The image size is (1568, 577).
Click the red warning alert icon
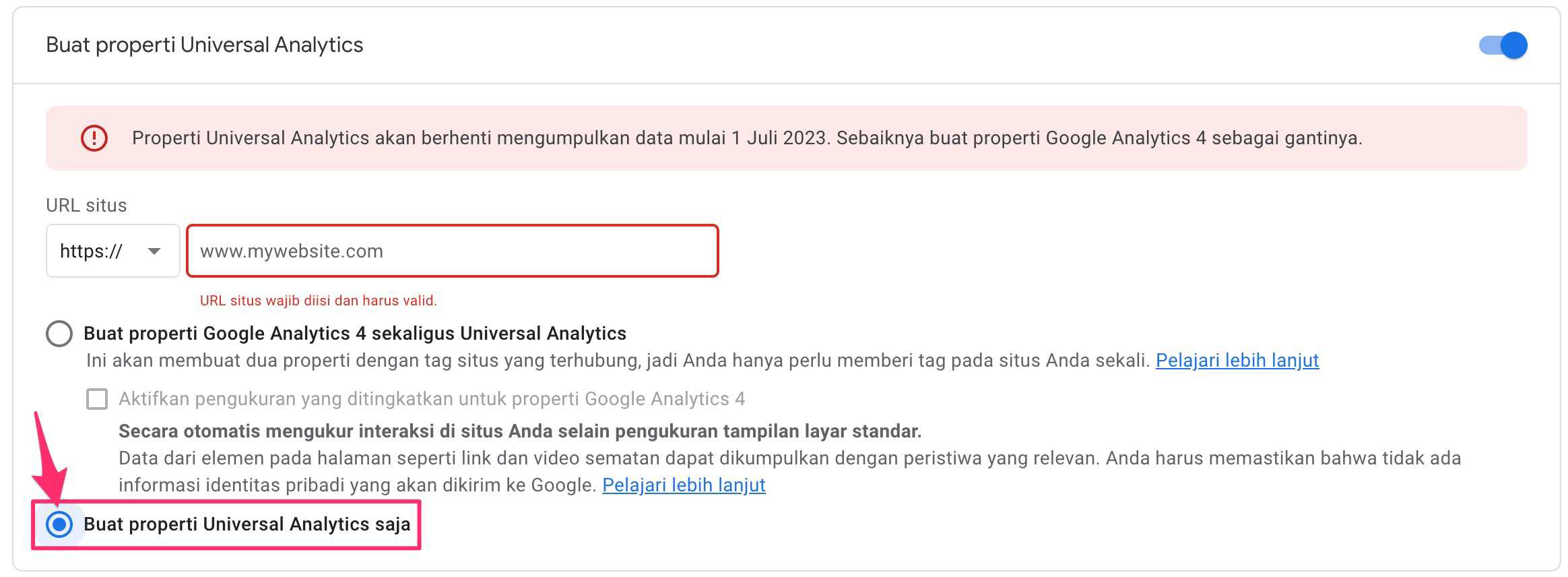tap(94, 138)
